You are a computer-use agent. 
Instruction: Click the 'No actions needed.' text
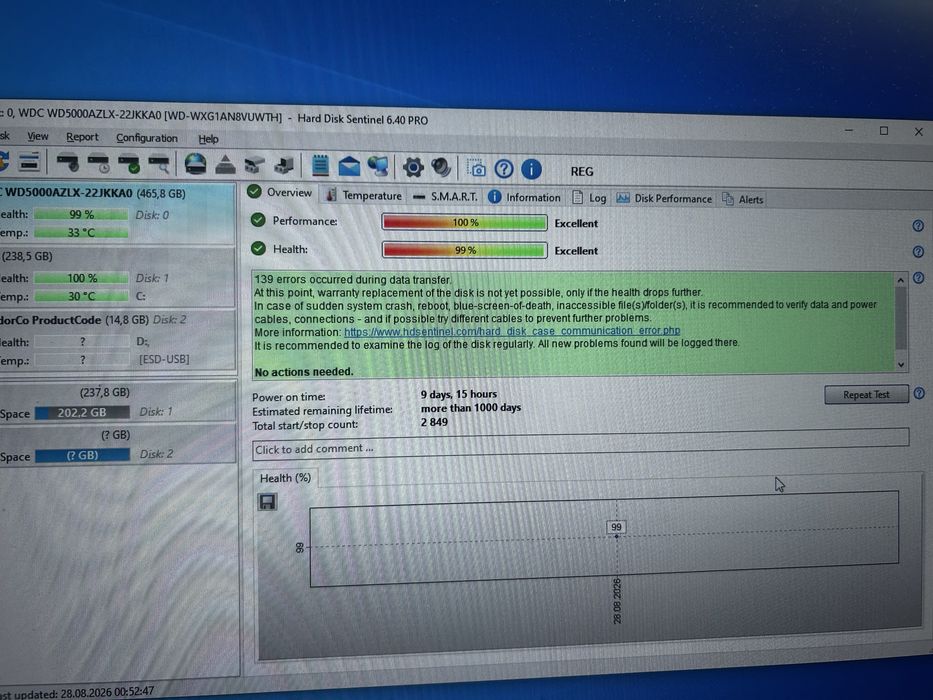click(304, 371)
